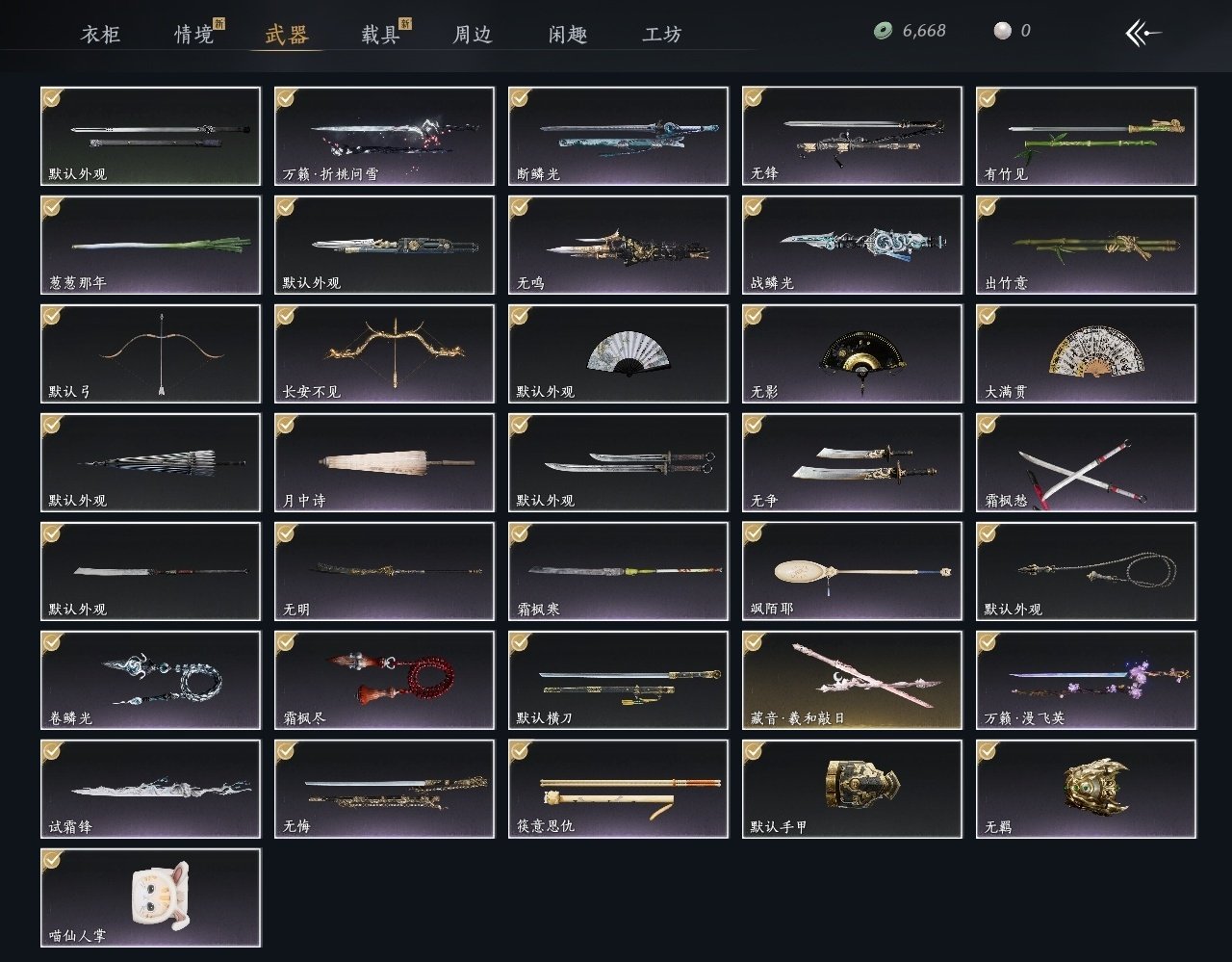This screenshot has width=1232, height=962.
Task: Select the 月中诗 umbrella skin
Action: (x=384, y=462)
